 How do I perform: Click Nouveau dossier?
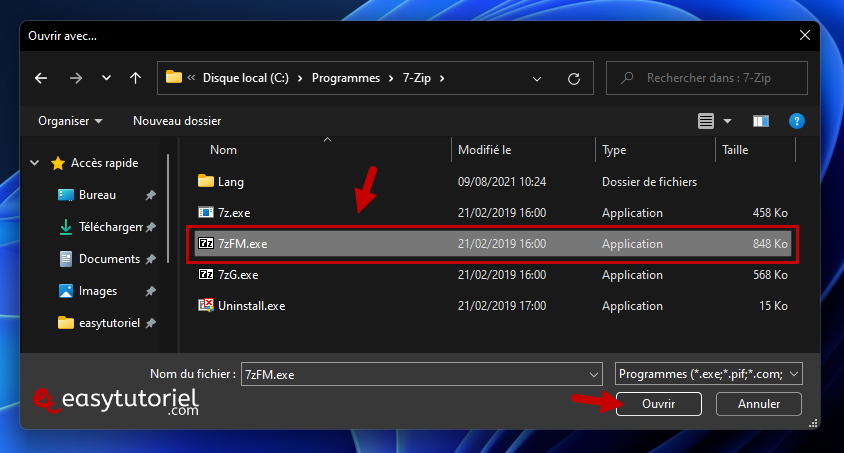[x=177, y=121]
